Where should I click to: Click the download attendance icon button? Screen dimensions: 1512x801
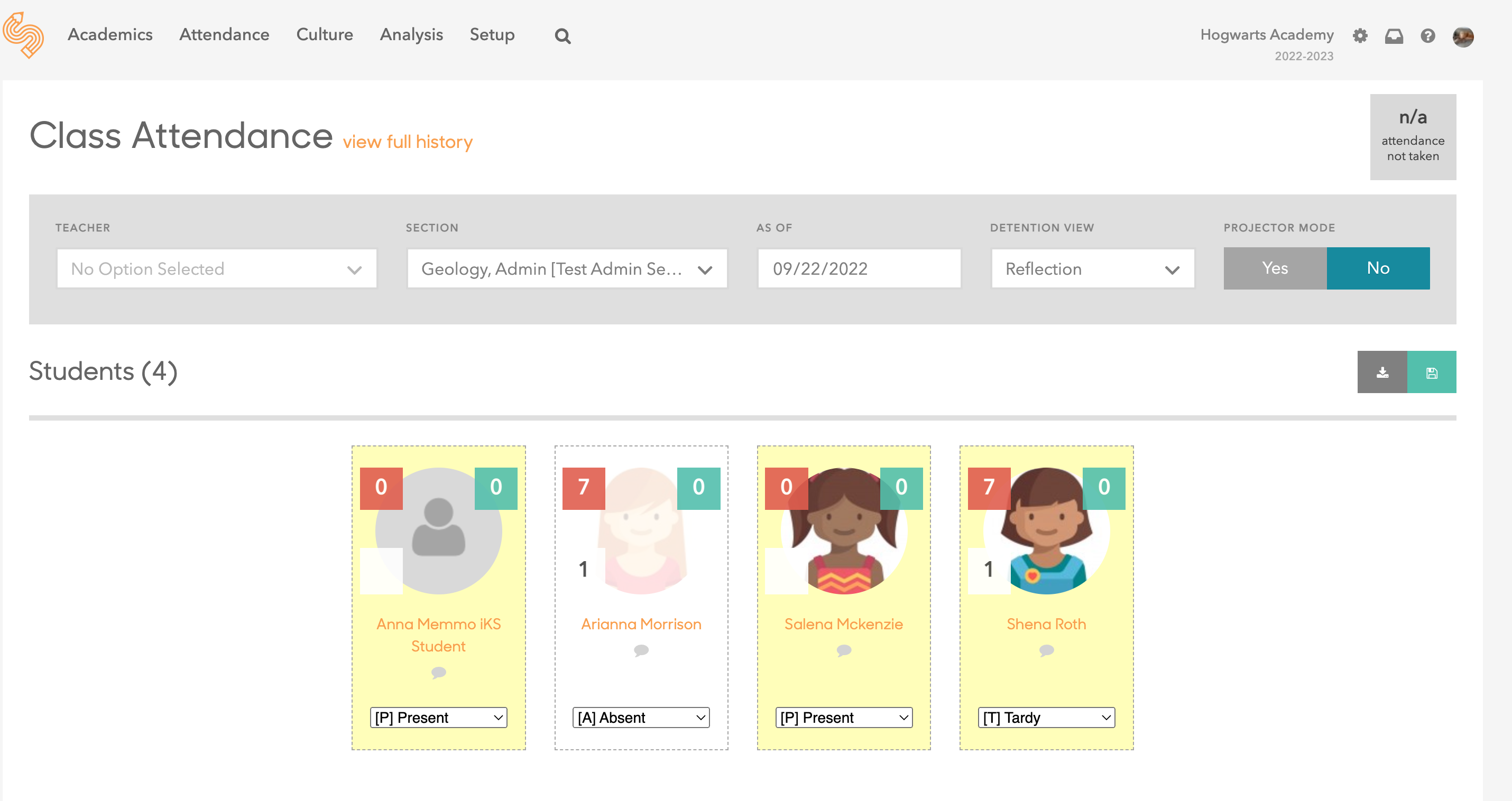(x=1382, y=372)
